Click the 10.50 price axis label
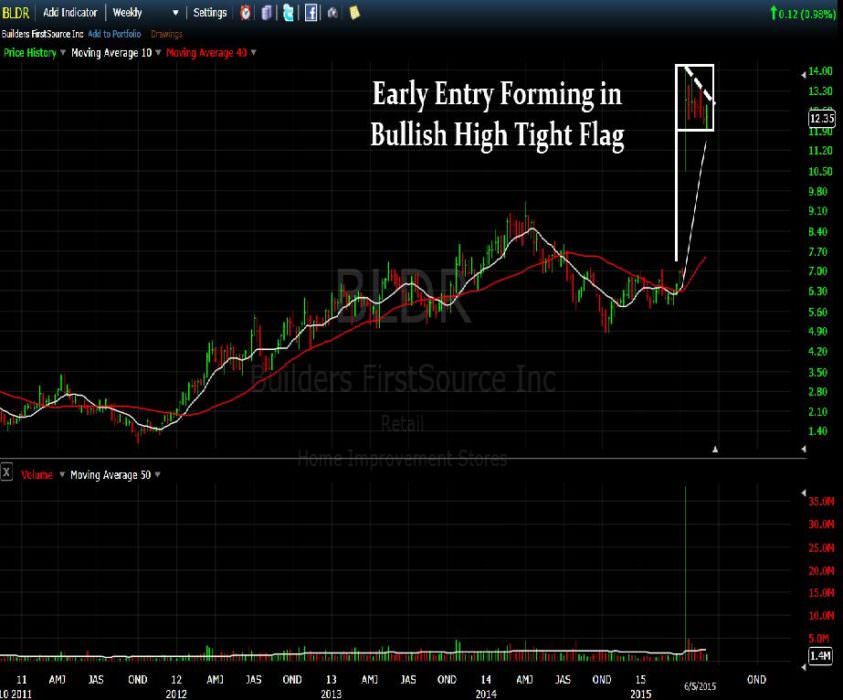Screen dimensions: 843x700 [x=820, y=172]
